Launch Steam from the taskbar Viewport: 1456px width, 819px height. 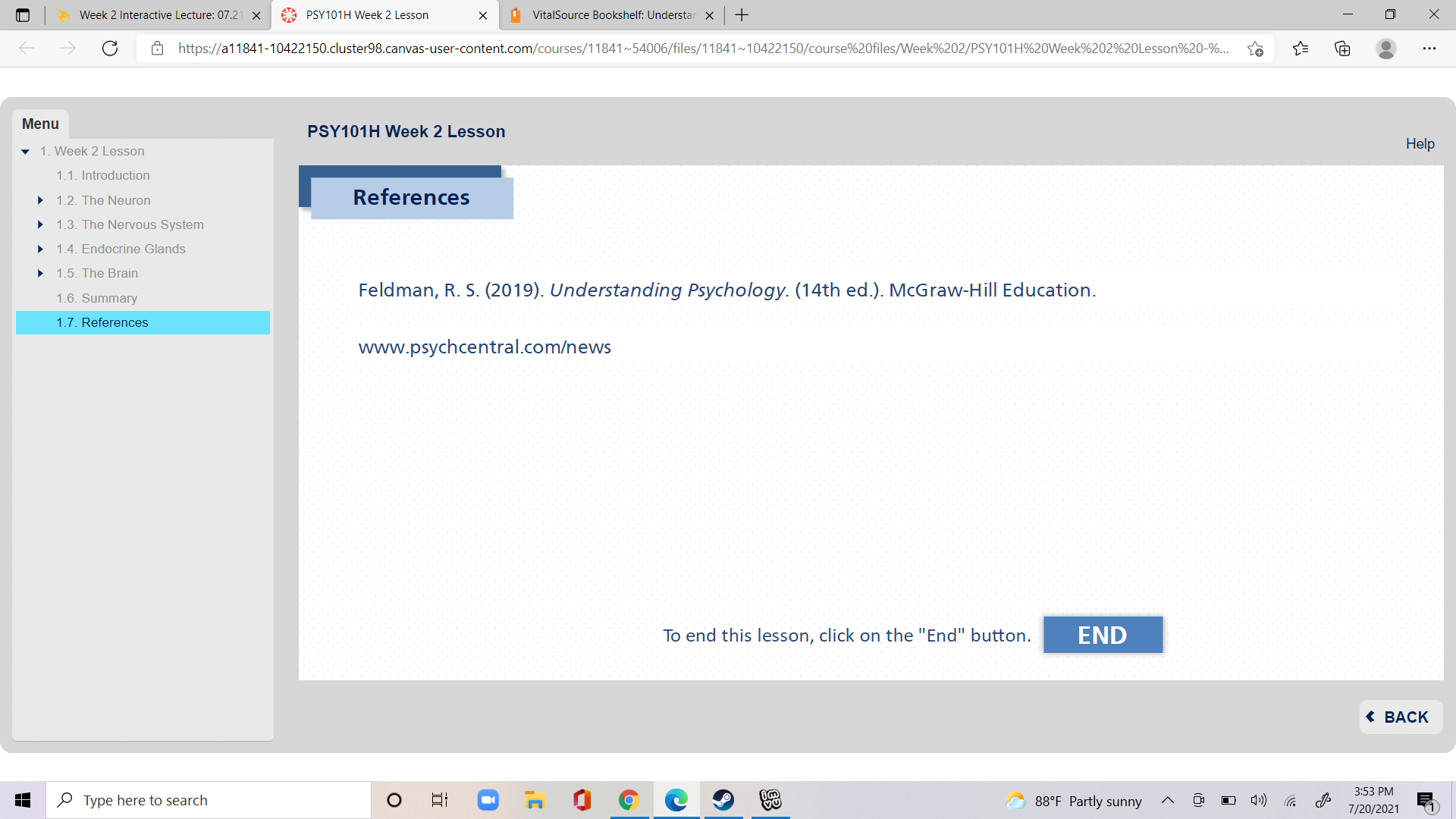coord(723,800)
